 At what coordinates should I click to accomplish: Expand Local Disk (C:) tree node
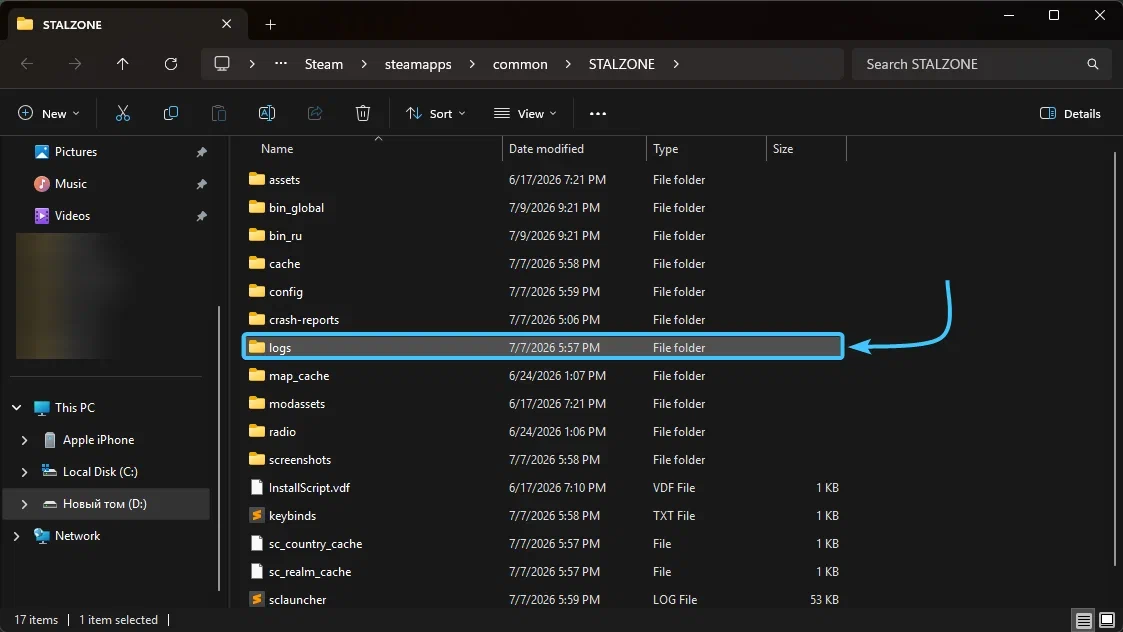pyautogui.click(x=24, y=471)
